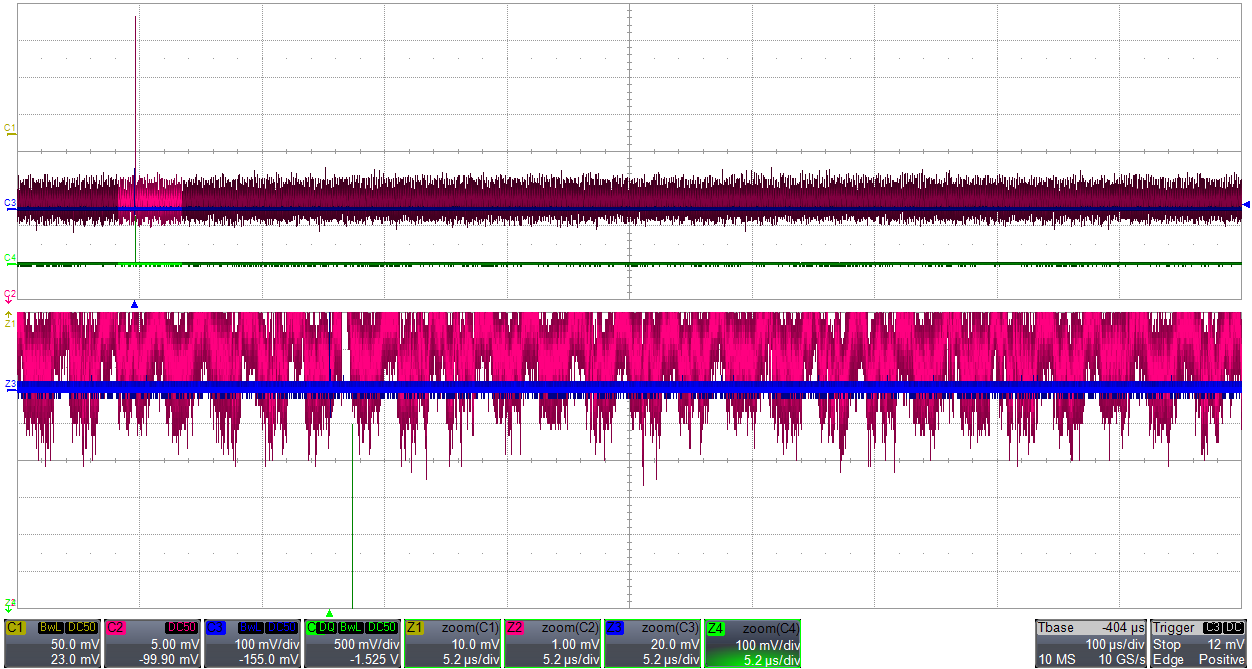The height and width of the screenshot is (669, 1252).
Task: Click the blue C3 ground level marker
Action: 10,204
